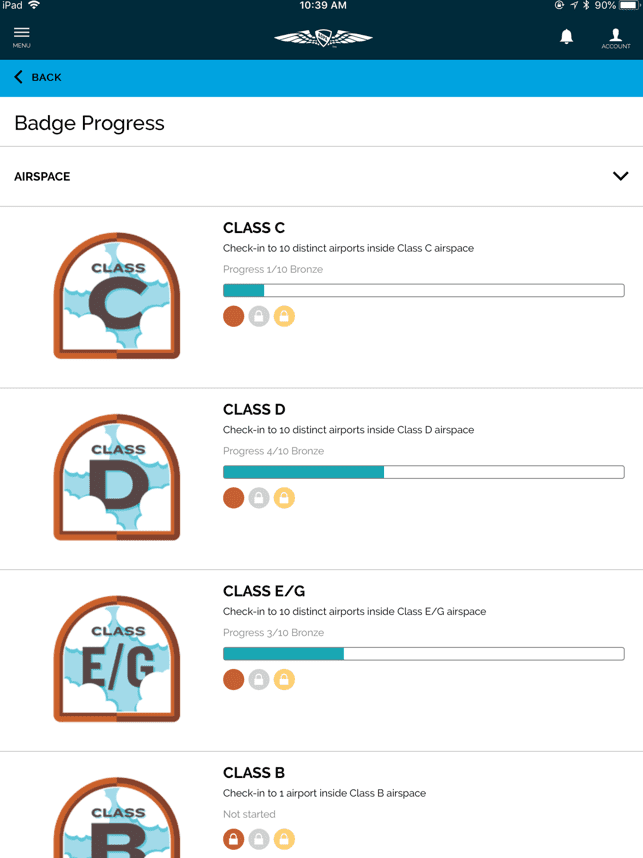This screenshot has width=643, height=858.
Task: Open the Account profile icon
Action: pyautogui.click(x=616, y=38)
